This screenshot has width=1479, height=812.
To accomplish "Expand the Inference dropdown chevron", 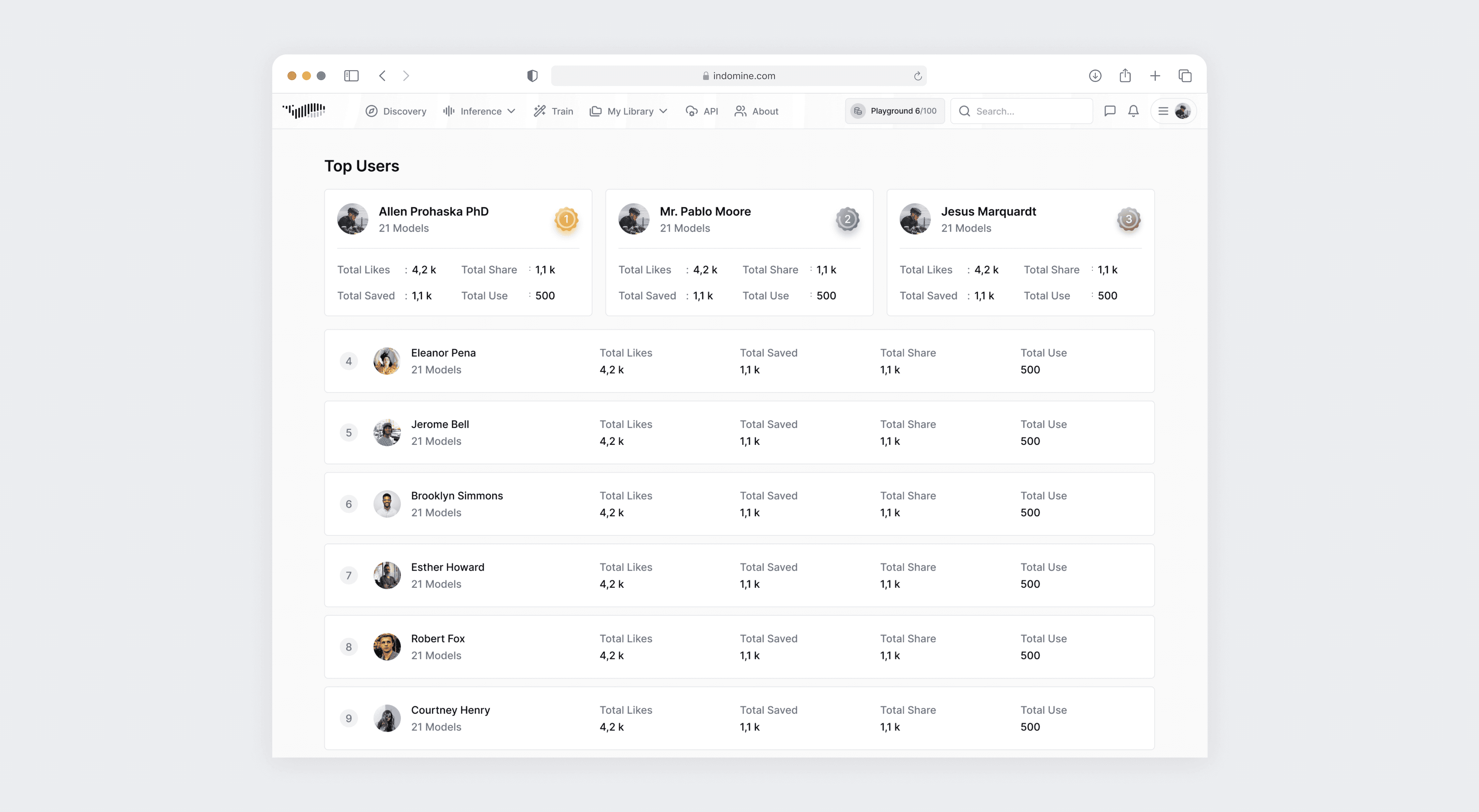I will (x=511, y=112).
